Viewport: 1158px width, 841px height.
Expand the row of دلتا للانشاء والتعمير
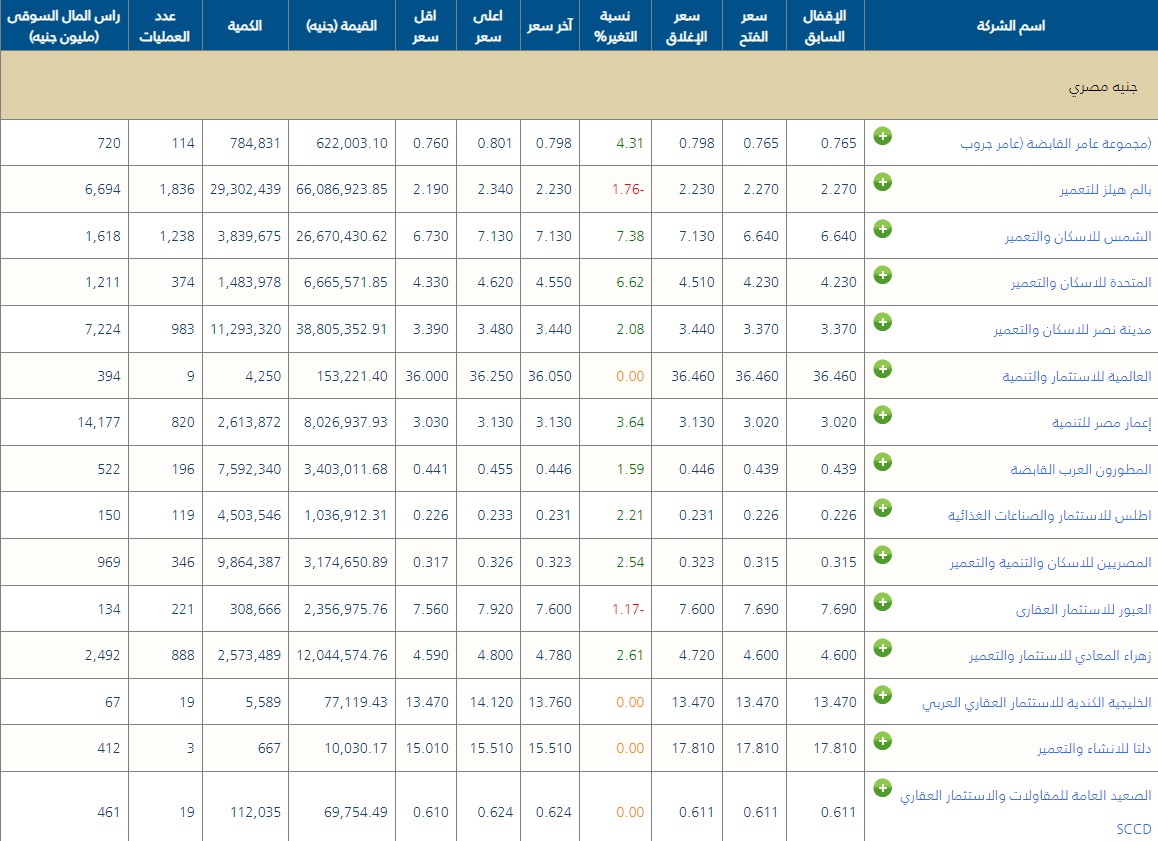[x=883, y=741]
